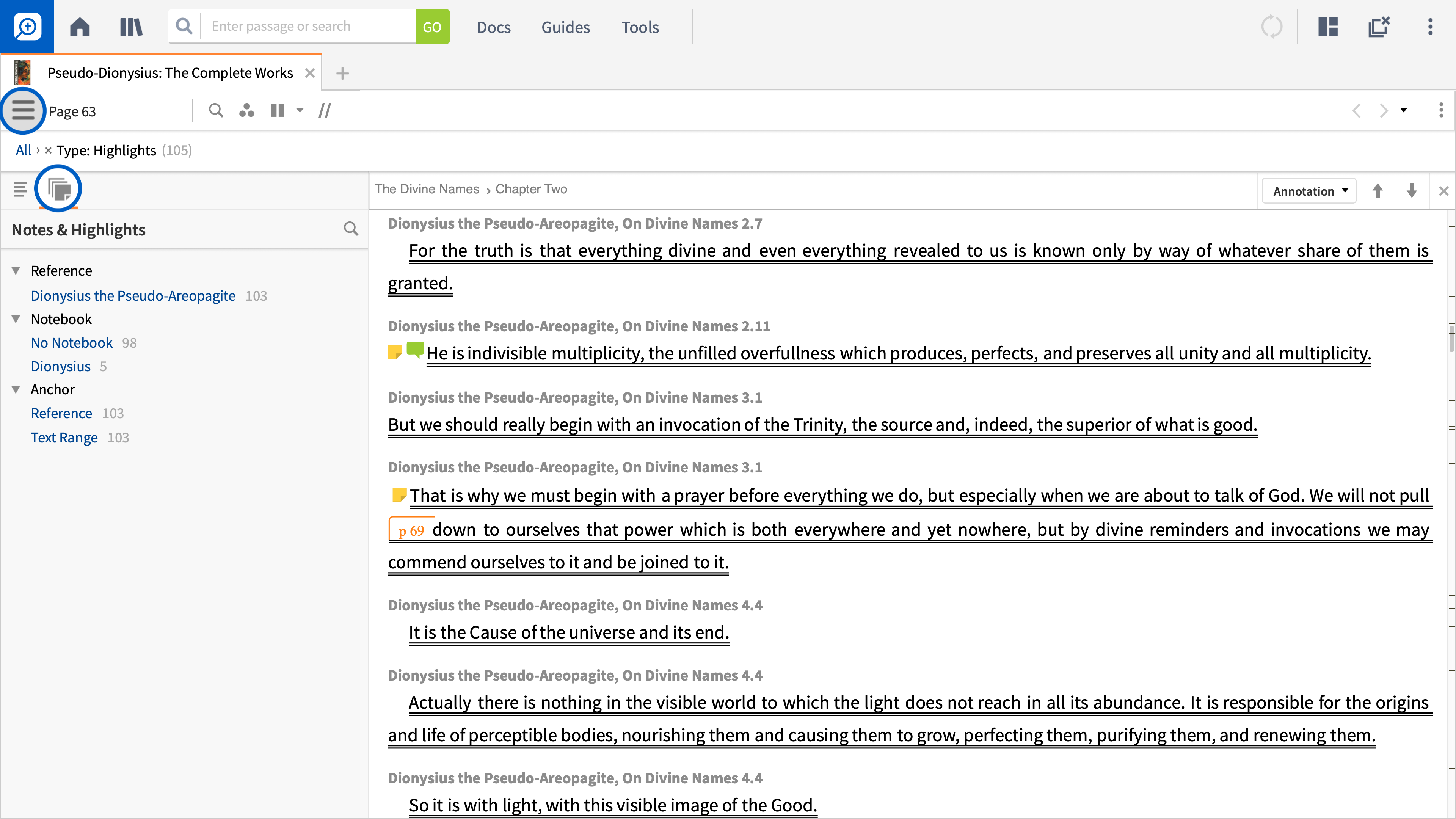Open the yellow note beside 'That is why'
Screen dimensions: 1456x819
(x=399, y=494)
